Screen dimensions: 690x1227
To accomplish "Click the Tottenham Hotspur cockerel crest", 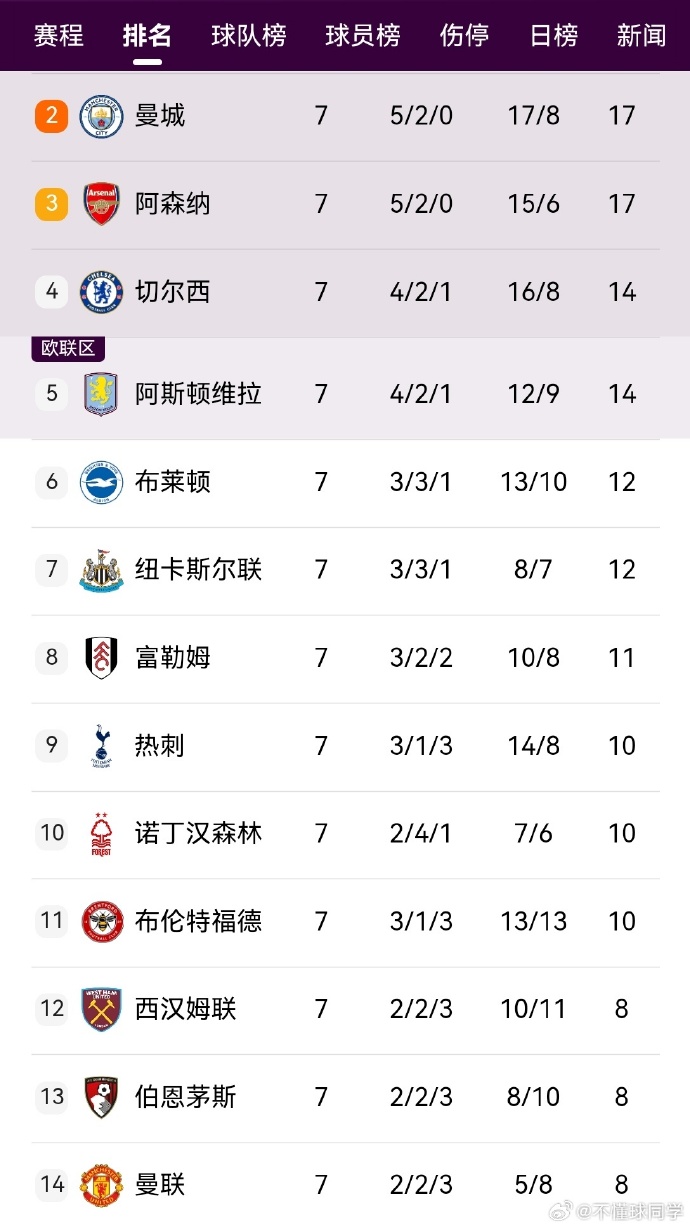I will [101, 745].
